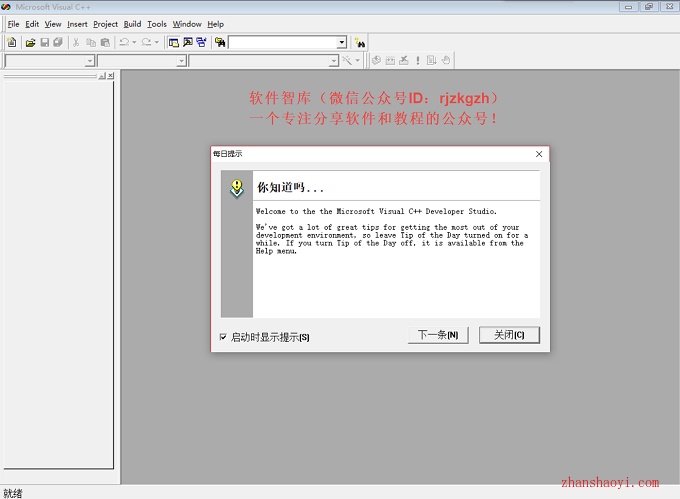Click the 你知道吗... tip heading
This screenshot has height=499, width=680.
pyautogui.click(x=290, y=188)
